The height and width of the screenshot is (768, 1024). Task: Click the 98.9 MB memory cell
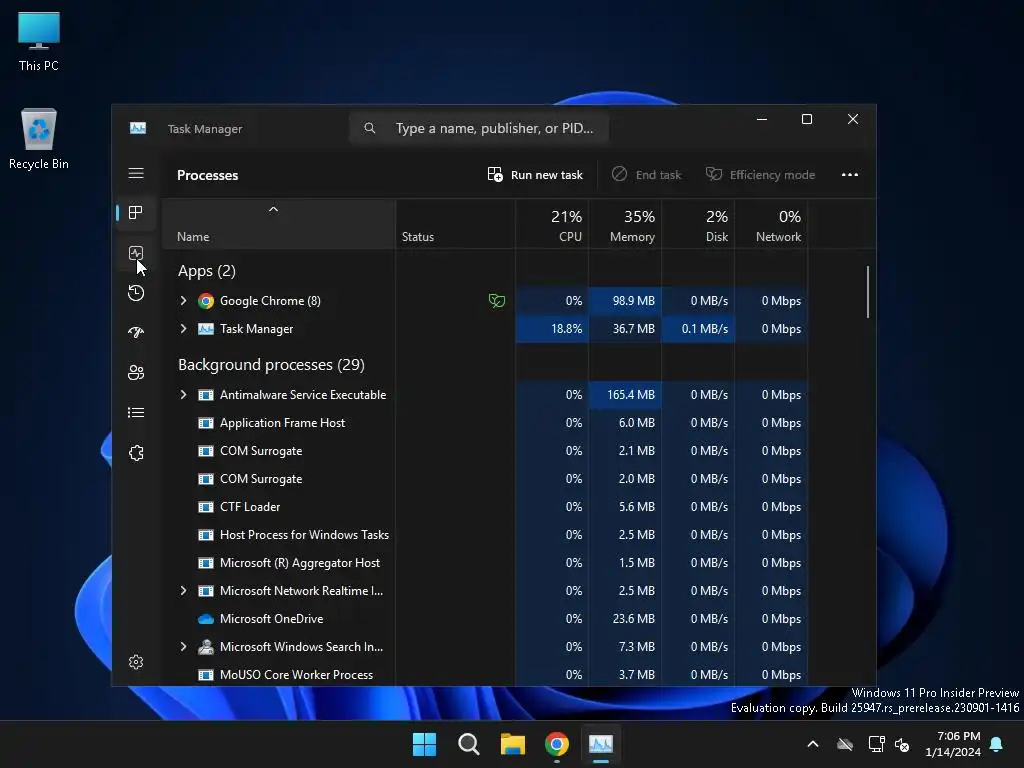[625, 300]
